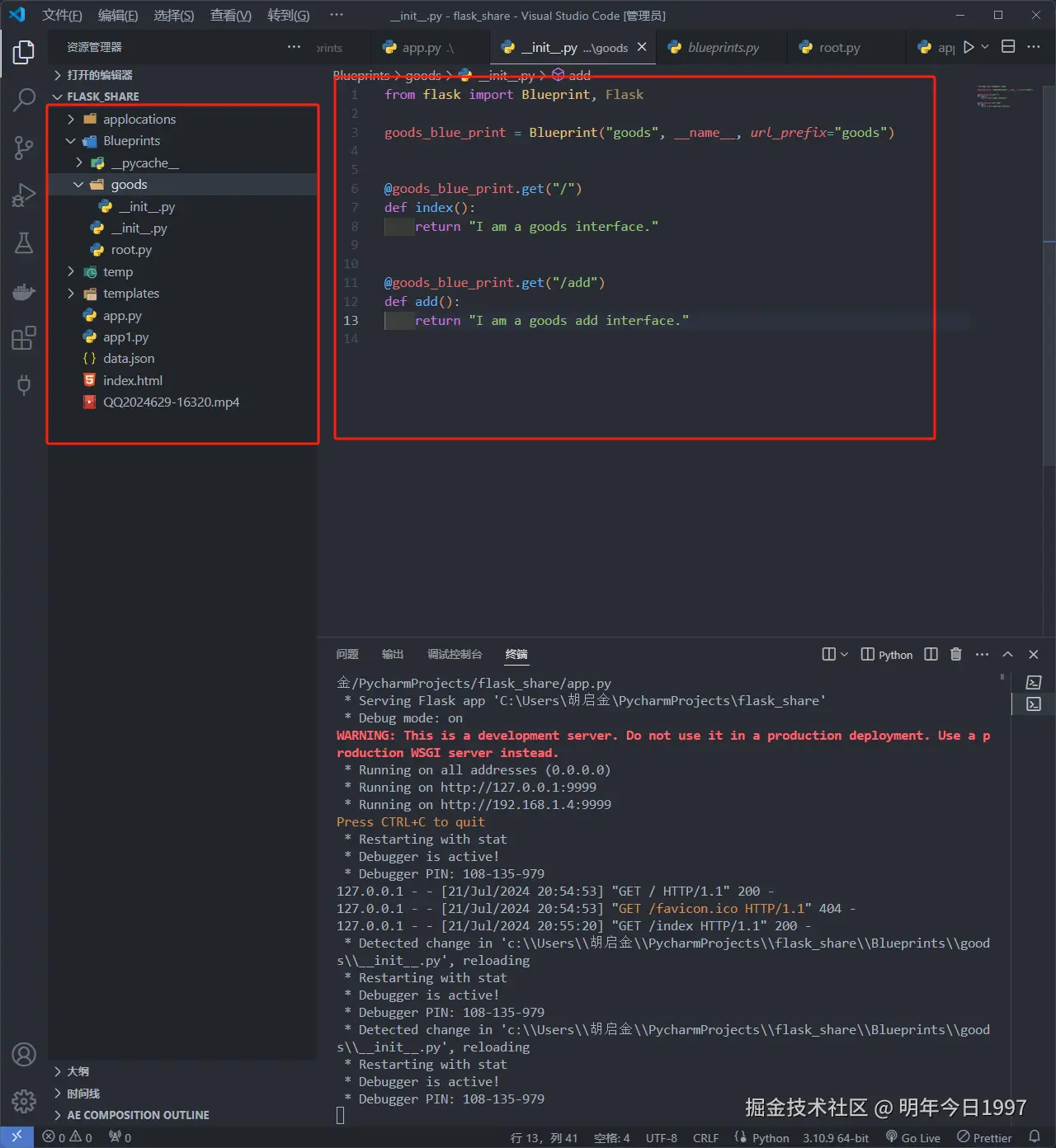This screenshot has height=1148, width=1056.
Task: Change CRLF line ending setting
Action: (x=705, y=1137)
